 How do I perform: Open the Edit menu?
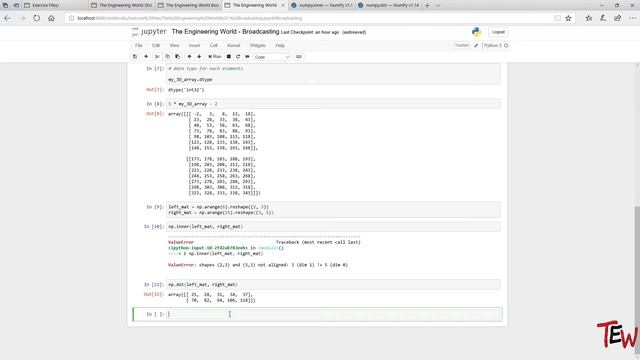(156, 45)
